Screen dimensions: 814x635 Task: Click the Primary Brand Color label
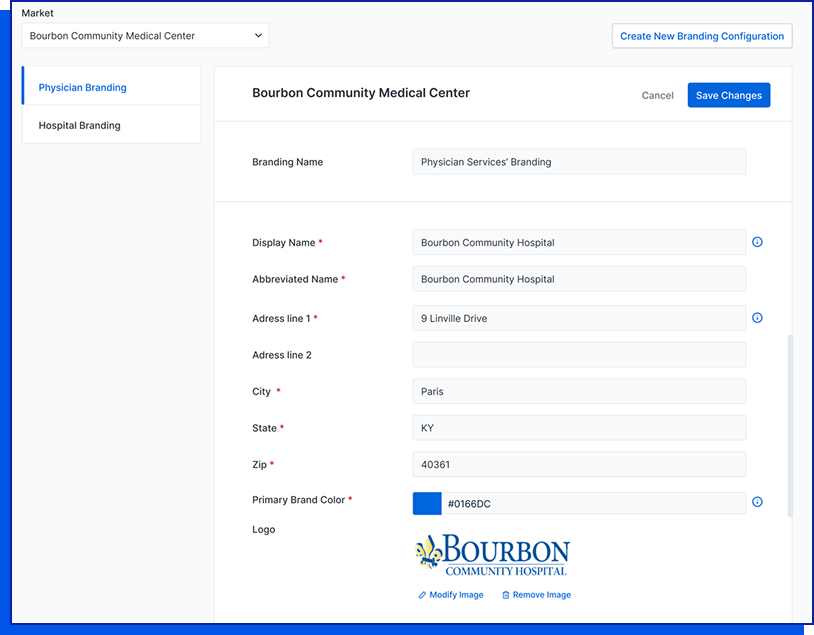click(x=299, y=499)
